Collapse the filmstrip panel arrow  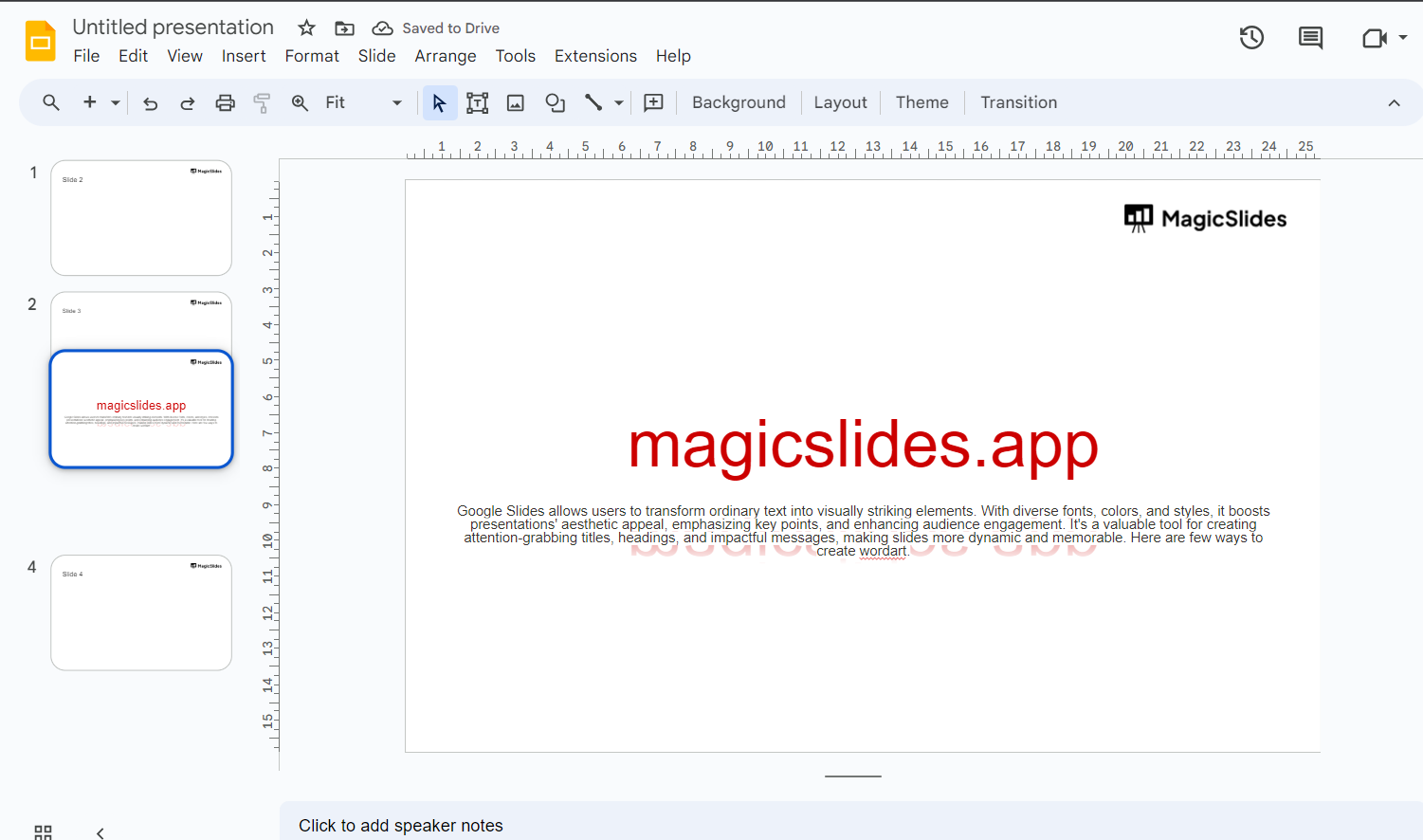coord(100,832)
